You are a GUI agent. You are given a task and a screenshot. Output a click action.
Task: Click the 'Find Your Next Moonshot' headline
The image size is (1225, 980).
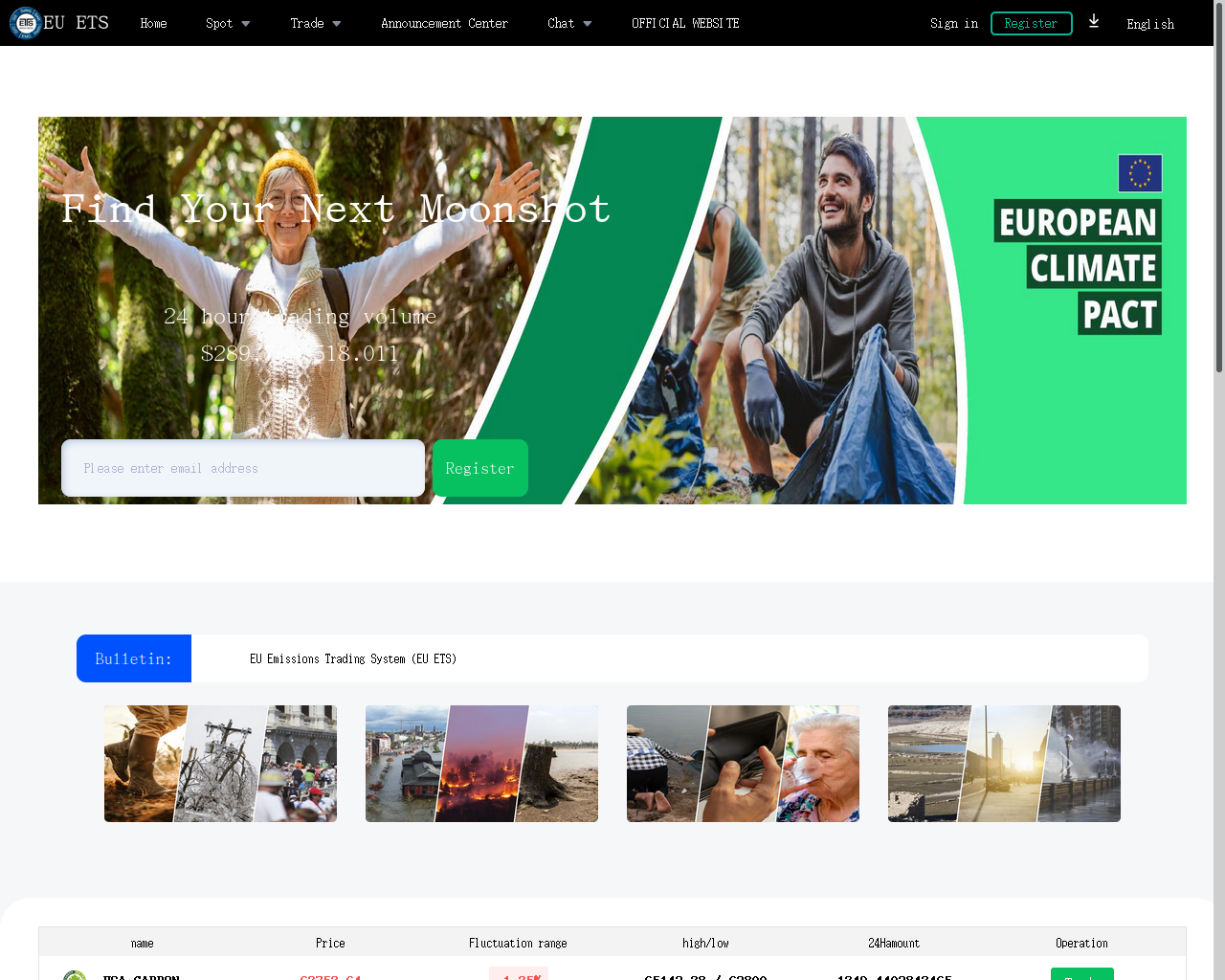(x=336, y=209)
